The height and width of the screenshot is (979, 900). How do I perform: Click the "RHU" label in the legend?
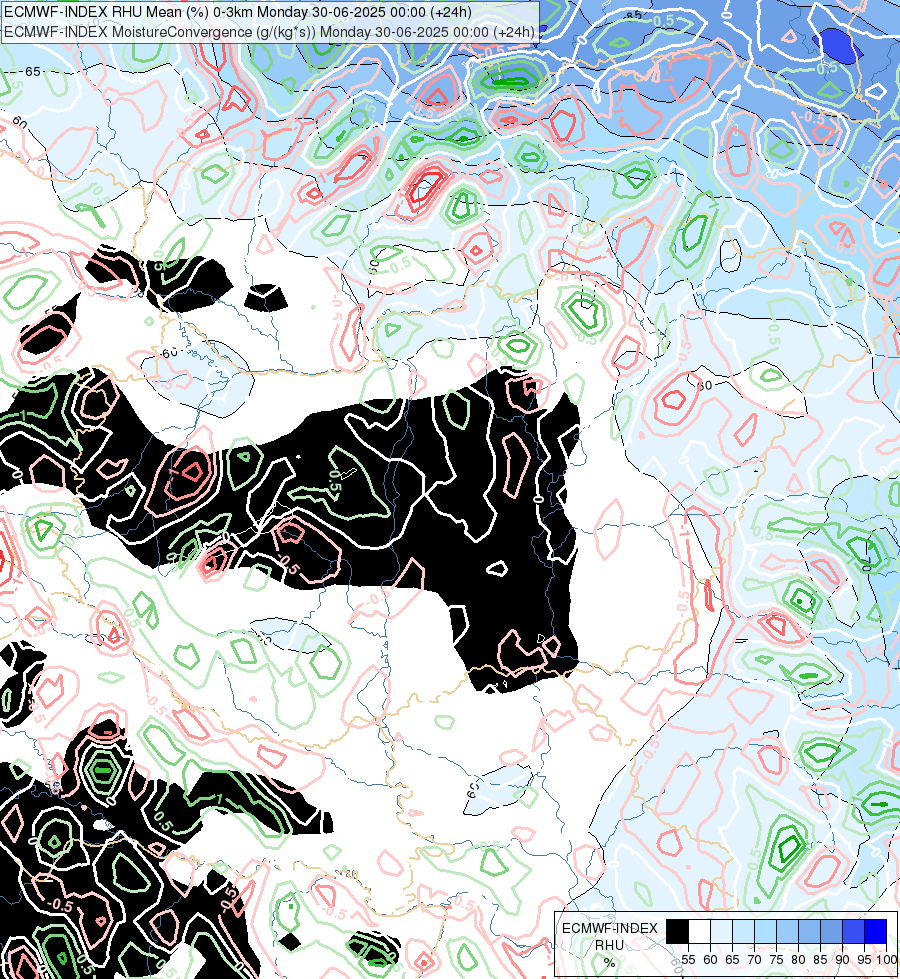pos(609,945)
